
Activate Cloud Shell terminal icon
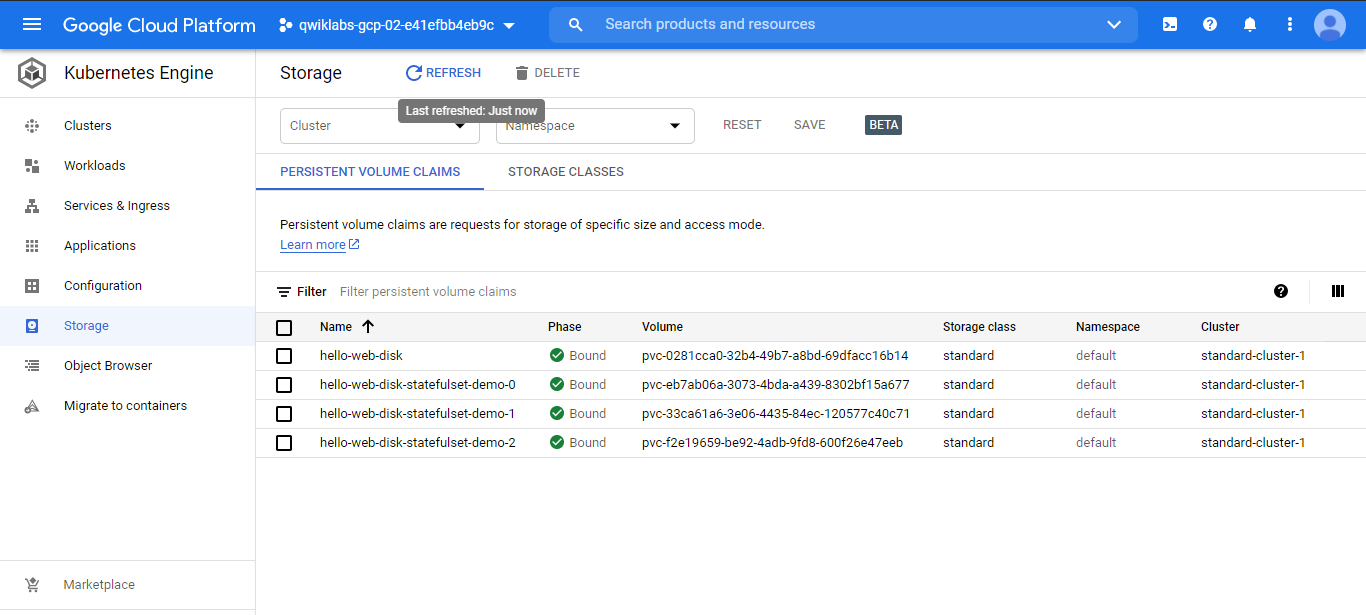(1170, 24)
